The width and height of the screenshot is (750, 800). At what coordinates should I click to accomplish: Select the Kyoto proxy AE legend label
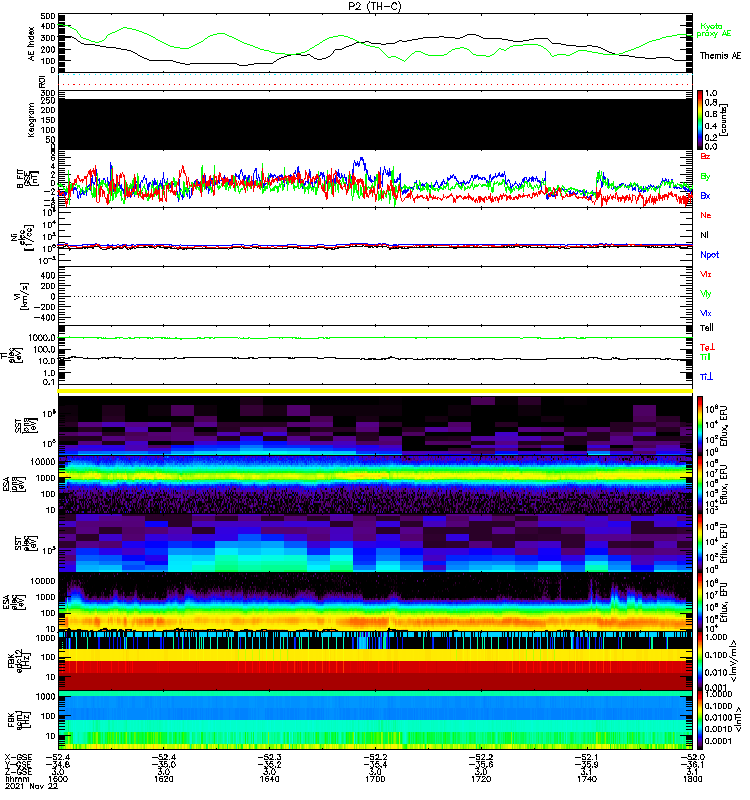[x=714, y=30]
